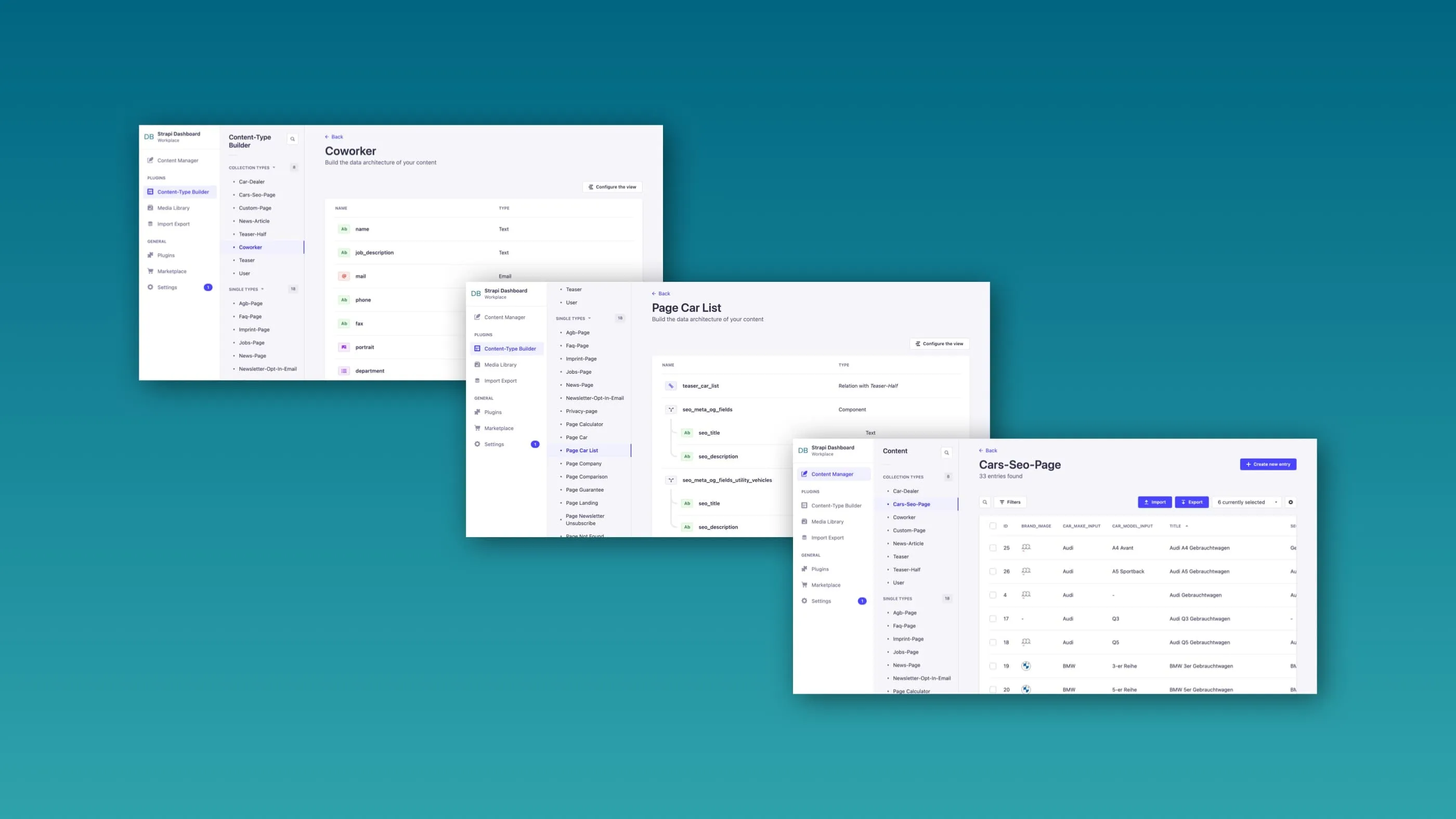Click Content-Type Builder icon in Cars-Seo-Page window
The image size is (1456, 819).
pyautogui.click(x=804, y=506)
